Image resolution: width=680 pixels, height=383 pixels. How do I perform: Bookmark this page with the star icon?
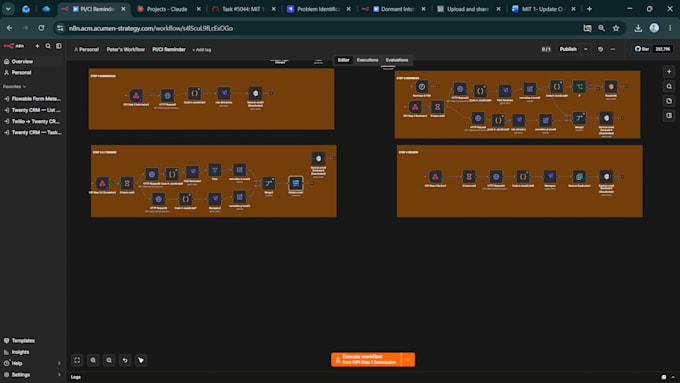pos(616,28)
